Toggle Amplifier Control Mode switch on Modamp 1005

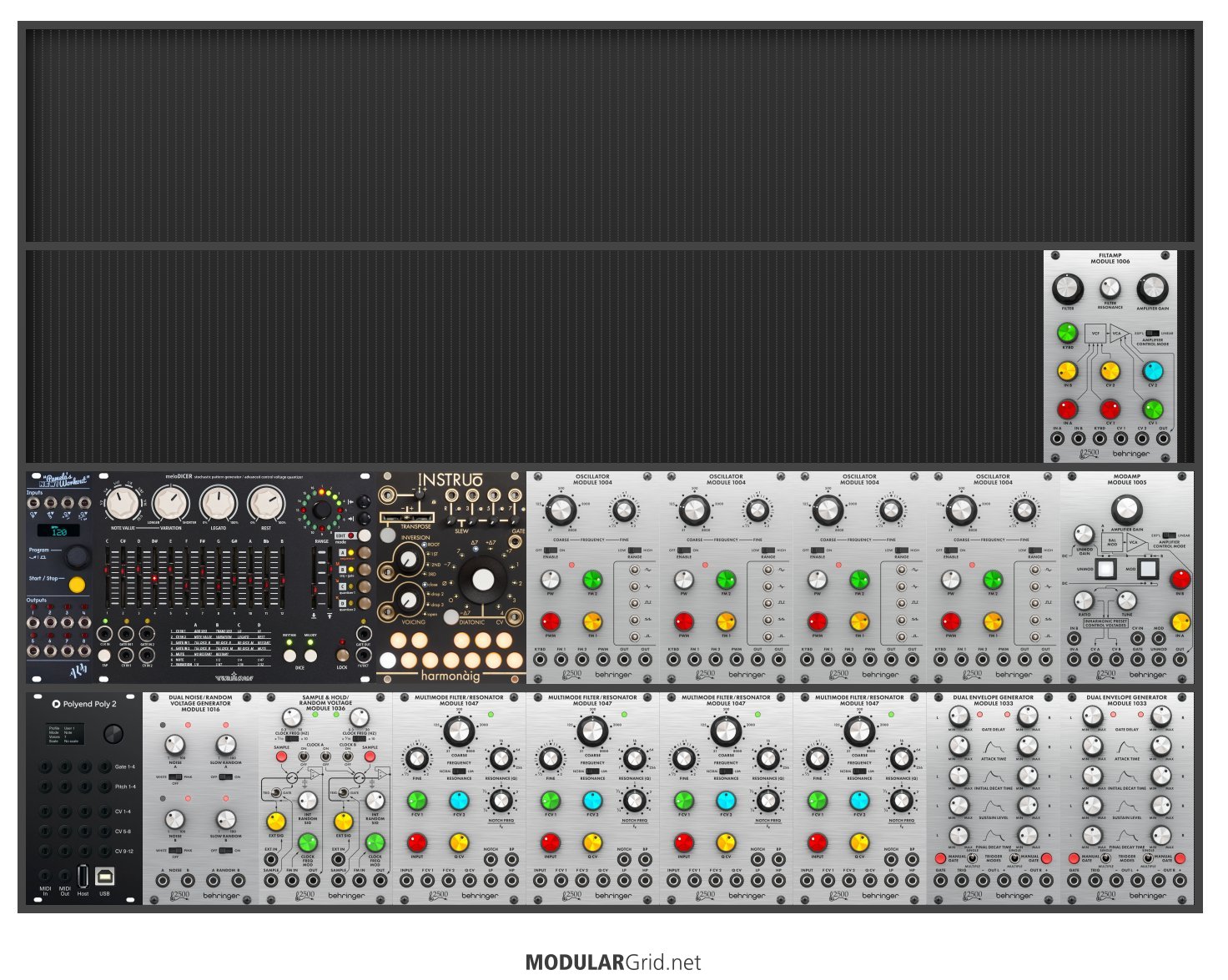coord(1170,535)
